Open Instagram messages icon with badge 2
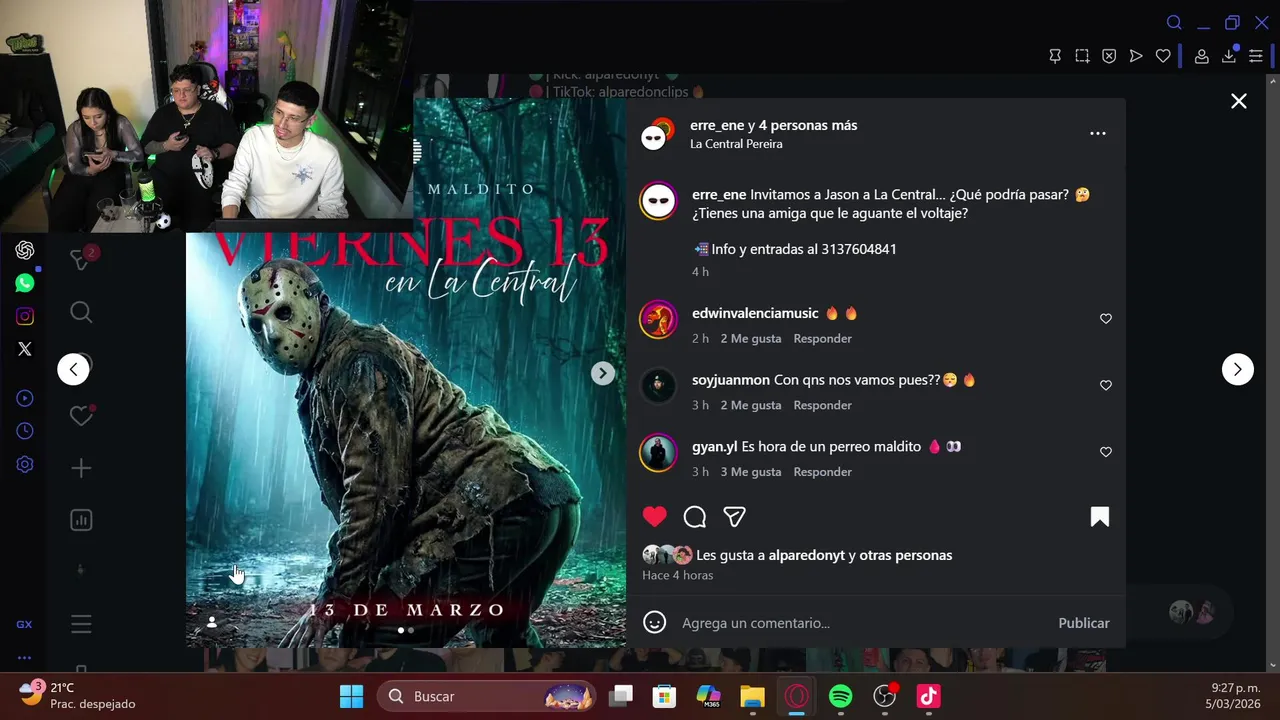 82,259
